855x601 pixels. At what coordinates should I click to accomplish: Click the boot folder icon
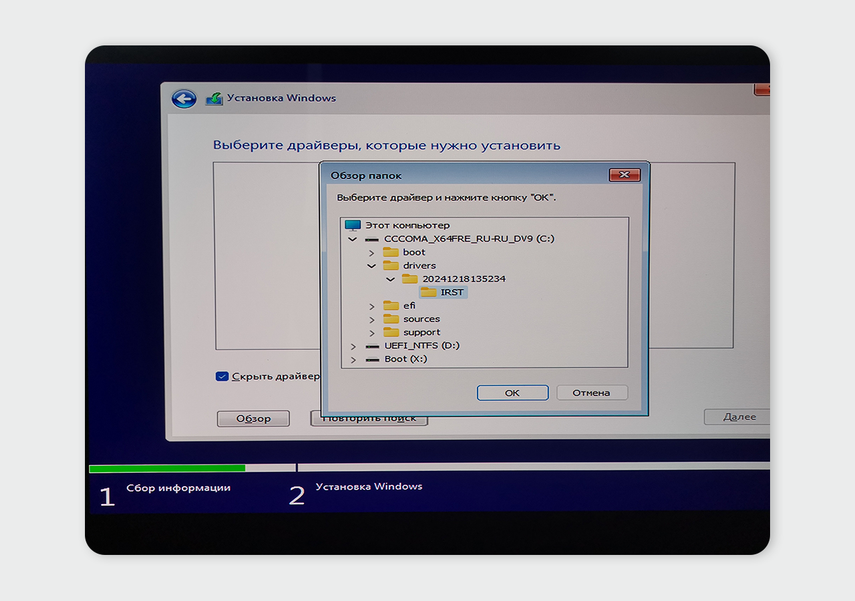(x=390, y=252)
